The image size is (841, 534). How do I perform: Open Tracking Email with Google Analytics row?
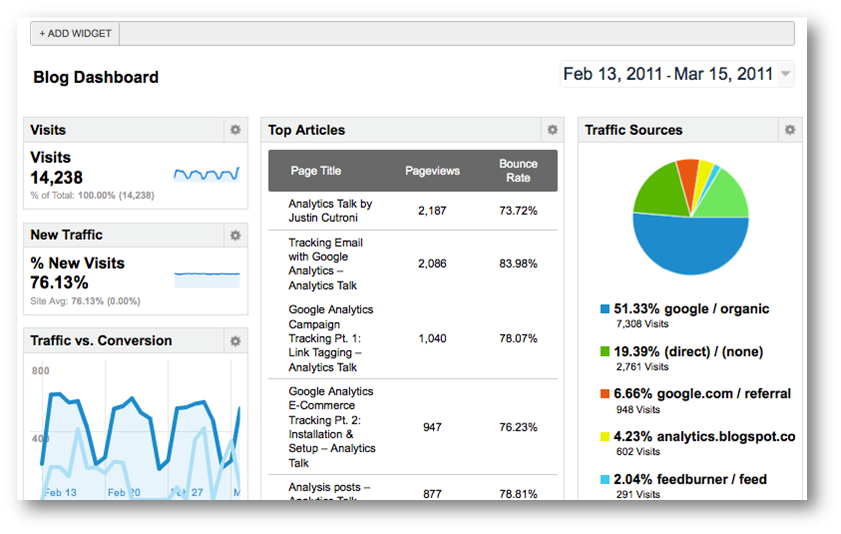(326, 264)
